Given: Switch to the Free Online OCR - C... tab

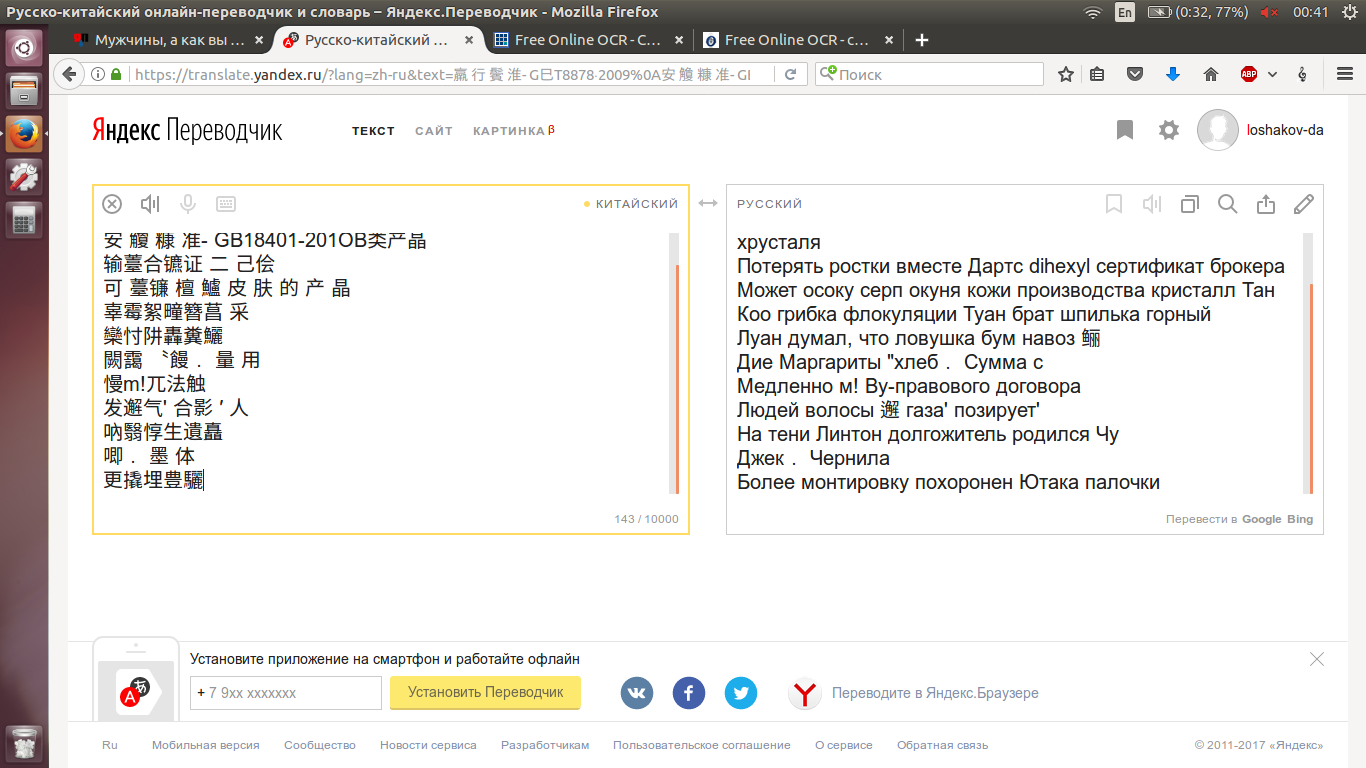Looking at the screenshot, I should (x=587, y=40).
